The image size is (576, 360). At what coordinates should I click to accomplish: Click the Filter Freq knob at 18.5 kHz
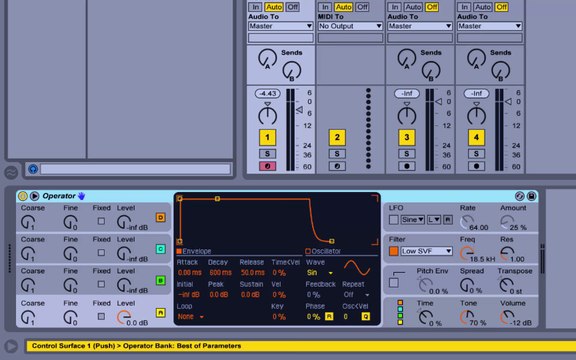tap(467, 254)
